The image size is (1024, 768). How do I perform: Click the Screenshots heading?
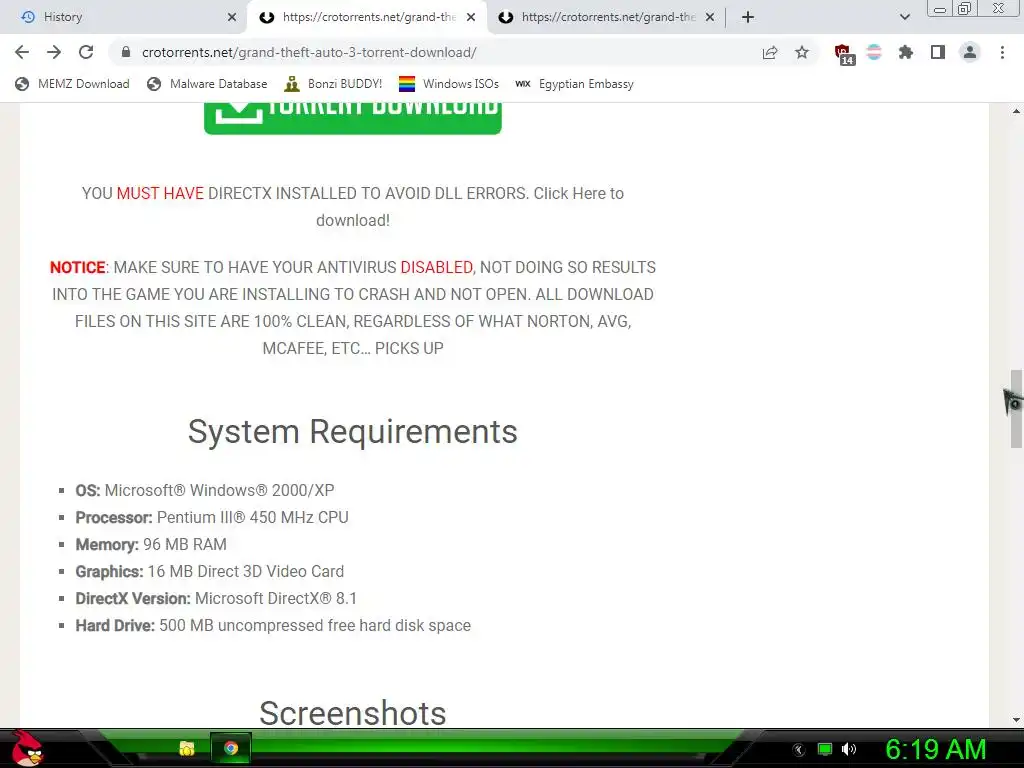tap(353, 712)
